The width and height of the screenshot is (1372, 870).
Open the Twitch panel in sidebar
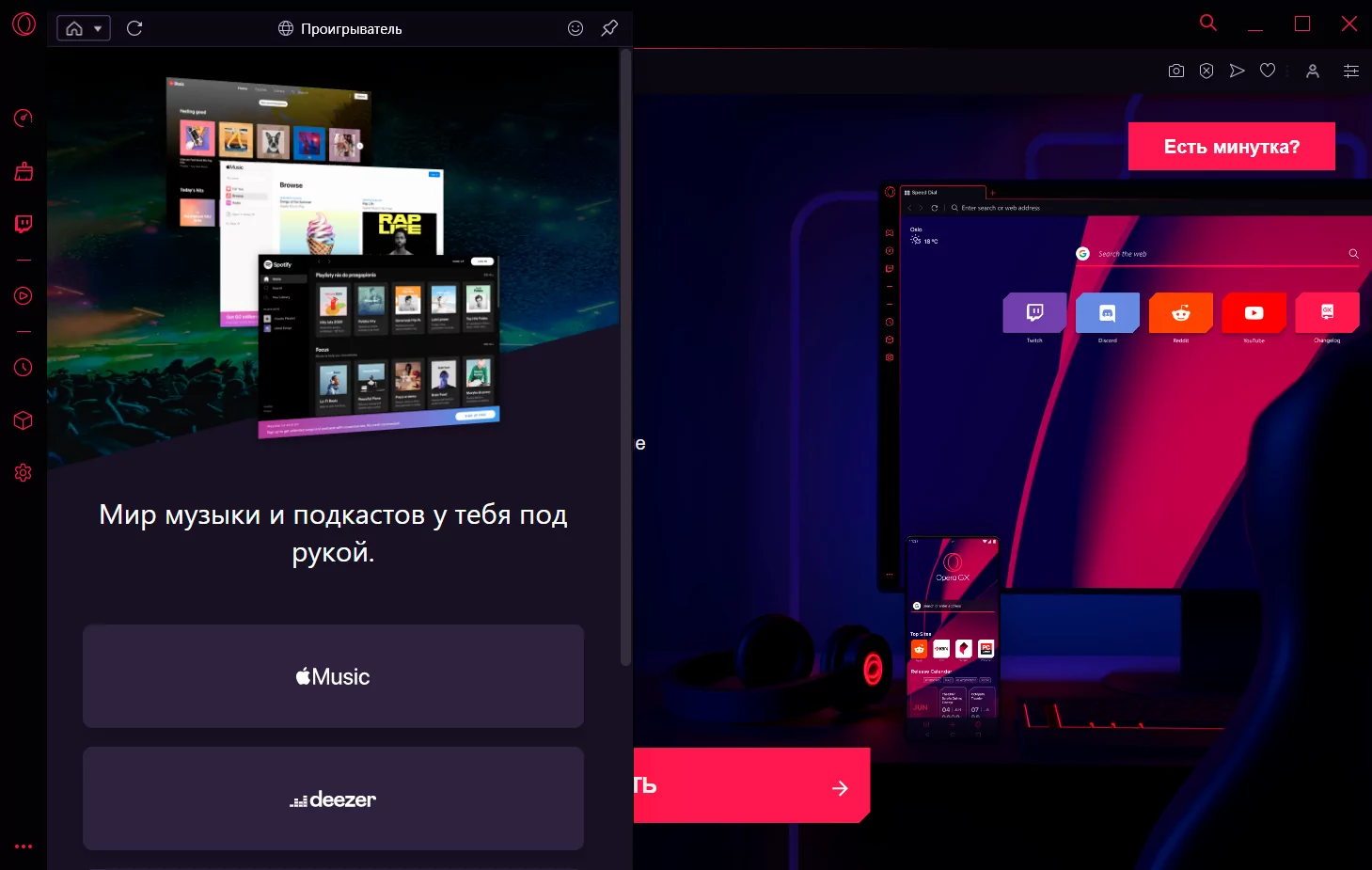point(24,224)
